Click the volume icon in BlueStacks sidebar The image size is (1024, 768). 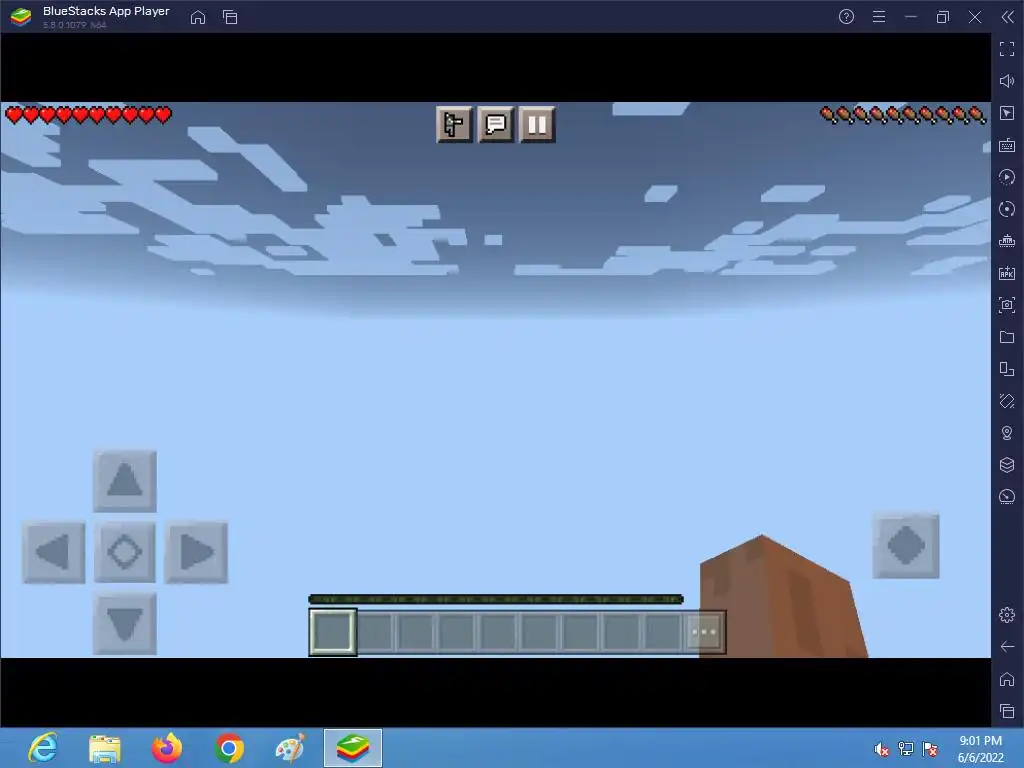click(x=1007, y=81)
